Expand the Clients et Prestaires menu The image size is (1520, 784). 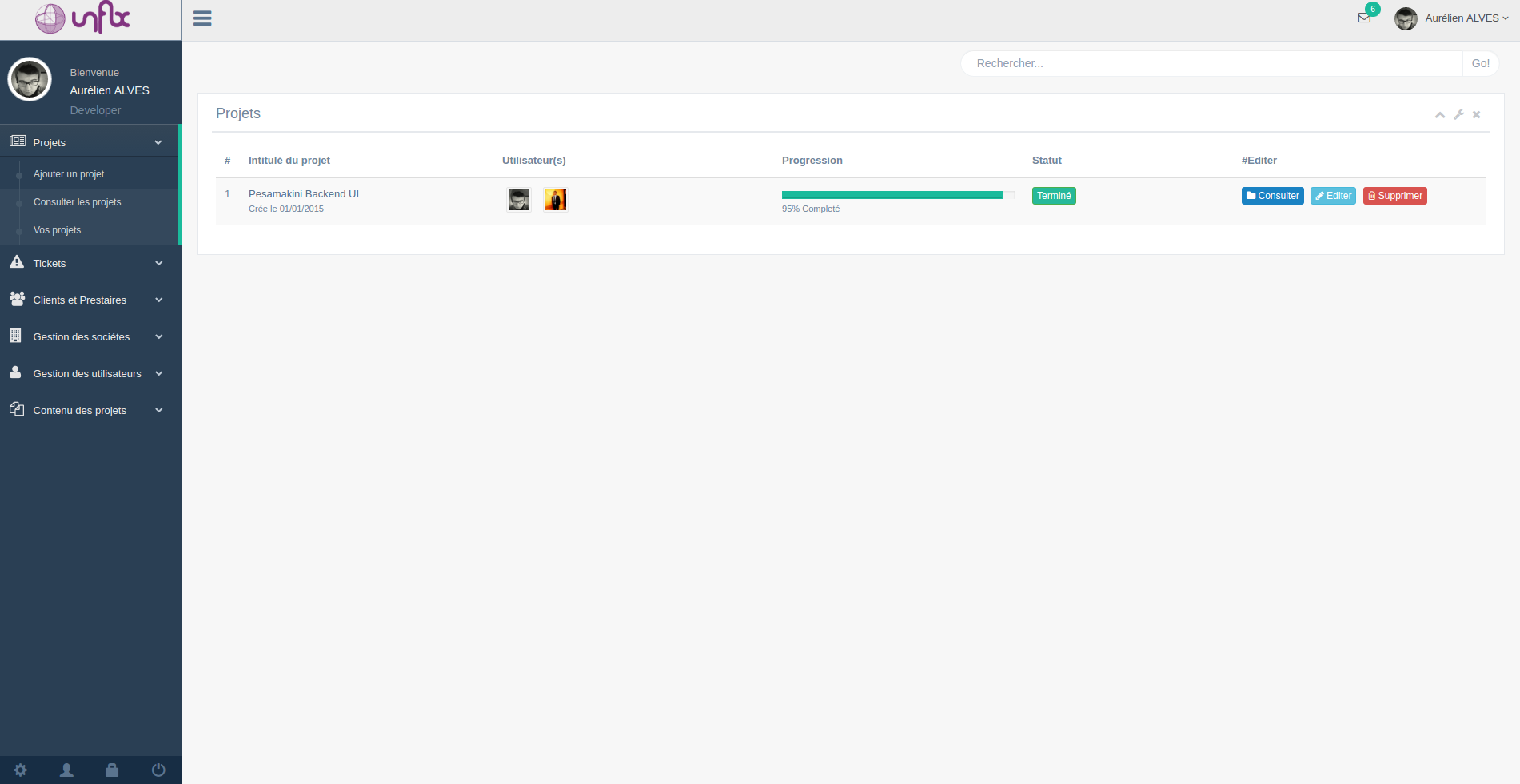point(88,300)
